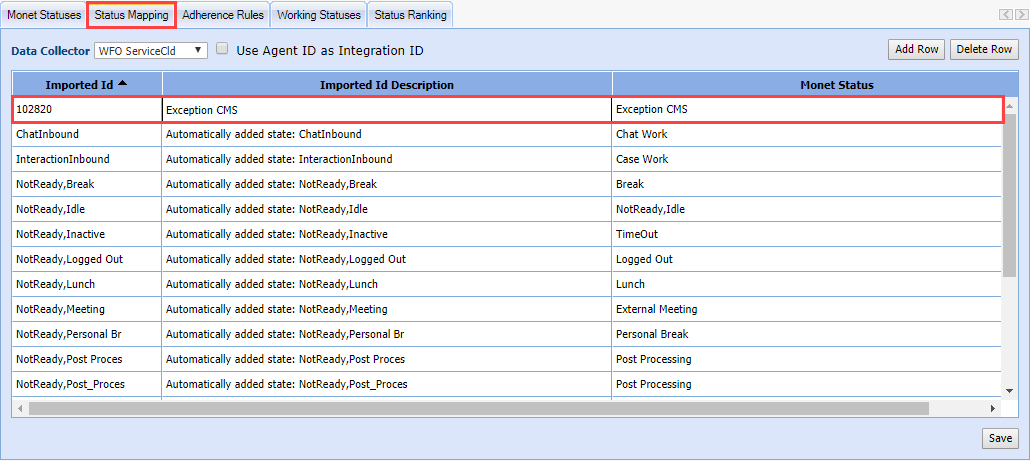1030x461 pixels.
Task: Click the Delete Row button
Action: coord(984,49)
